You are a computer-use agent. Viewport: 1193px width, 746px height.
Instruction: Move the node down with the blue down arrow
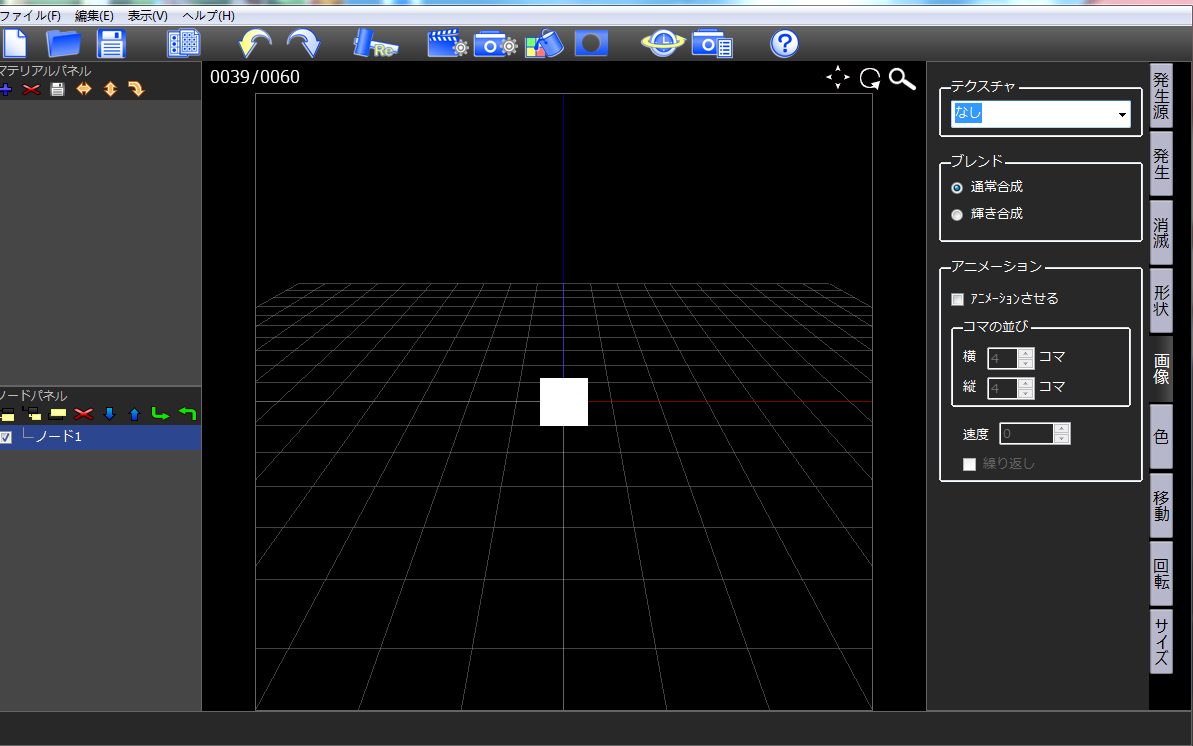coord(109,414)
